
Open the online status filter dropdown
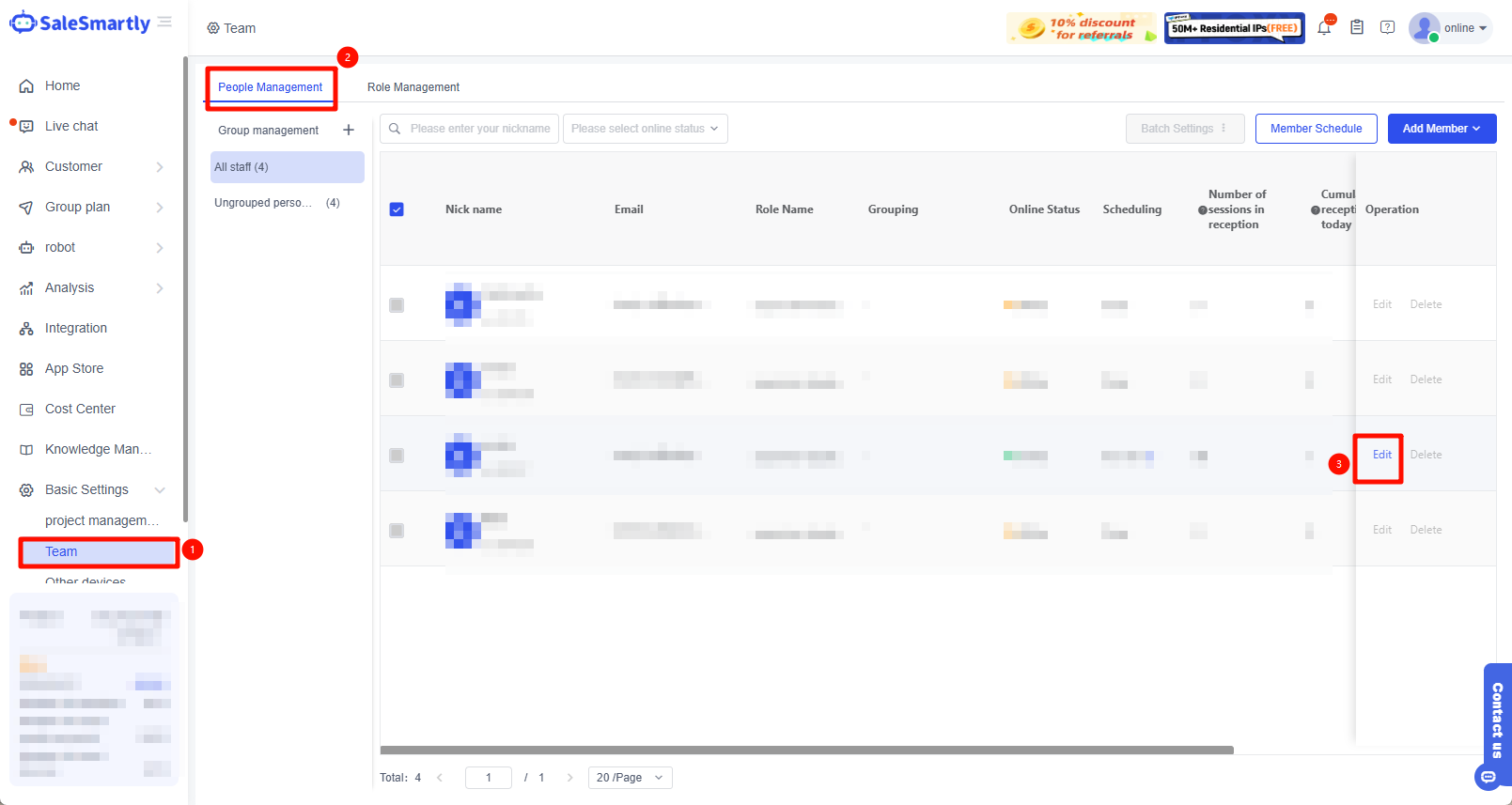(x=645, y=129)
